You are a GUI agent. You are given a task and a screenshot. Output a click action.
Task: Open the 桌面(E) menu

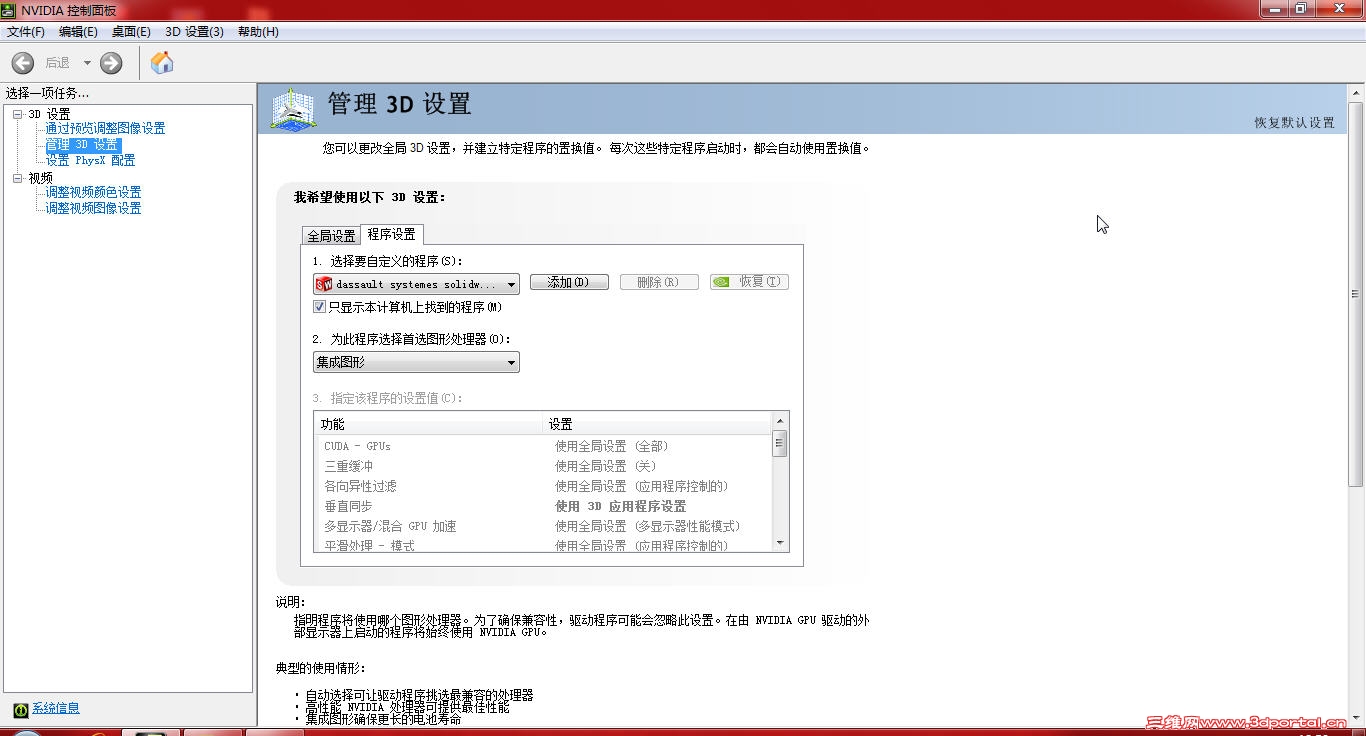coord(131,32)
